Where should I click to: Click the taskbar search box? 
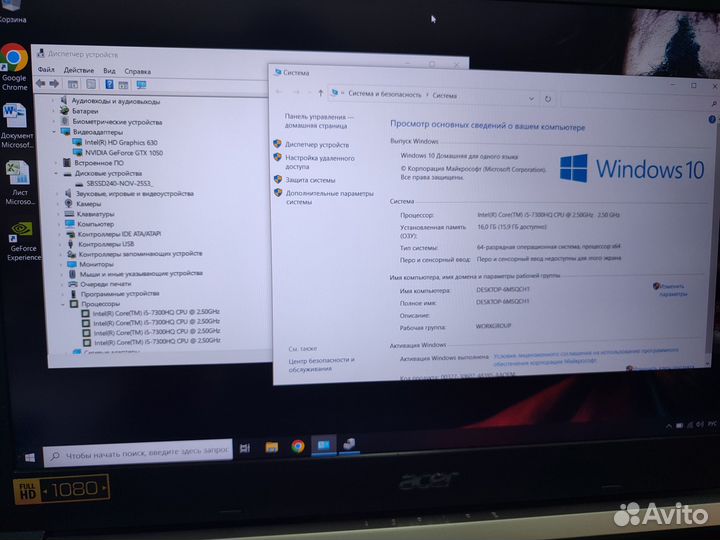point(138,455)
